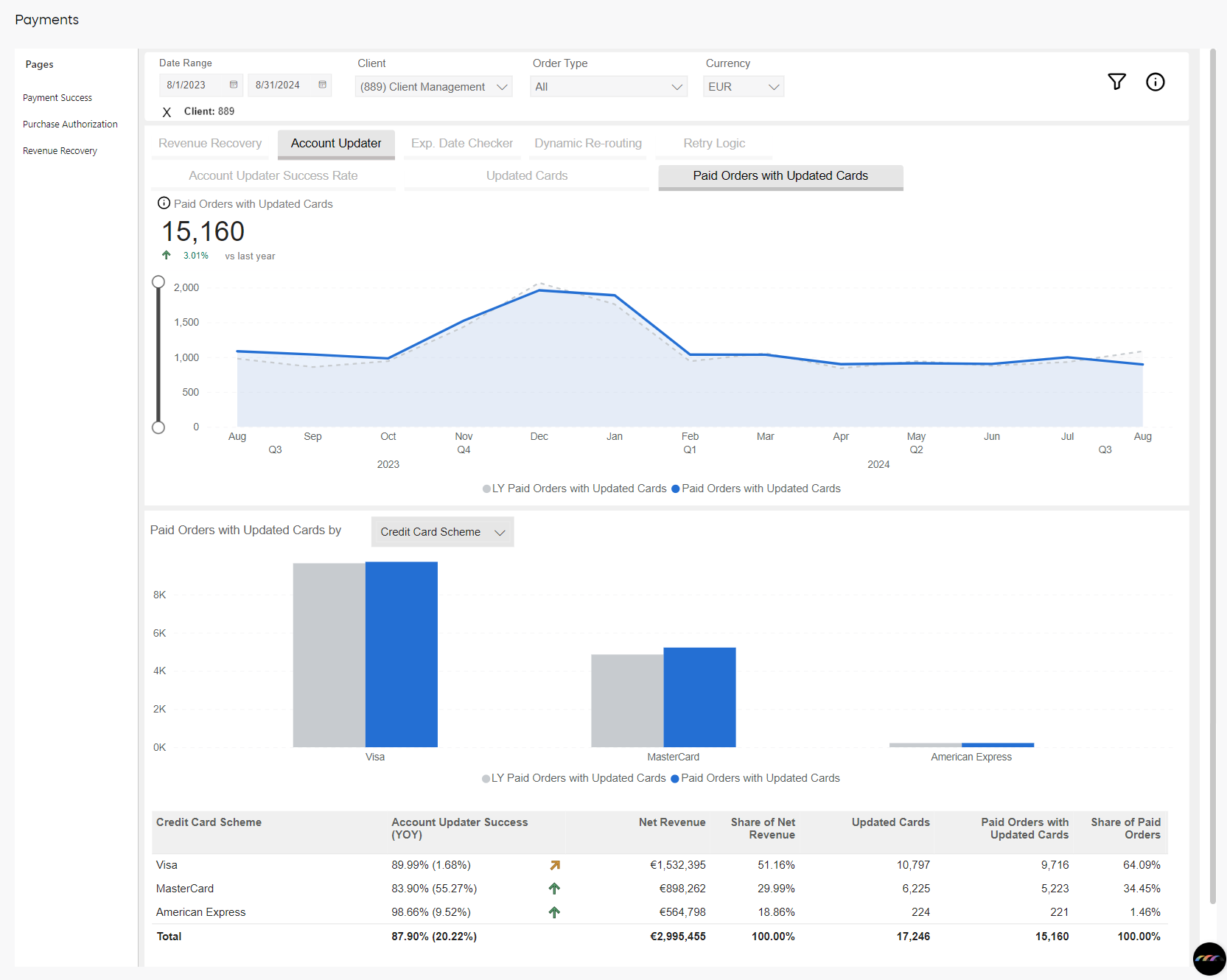Screen dimensions: 1227x980
Task: Open the Retry Logic tab
Action: click(714, 144)
